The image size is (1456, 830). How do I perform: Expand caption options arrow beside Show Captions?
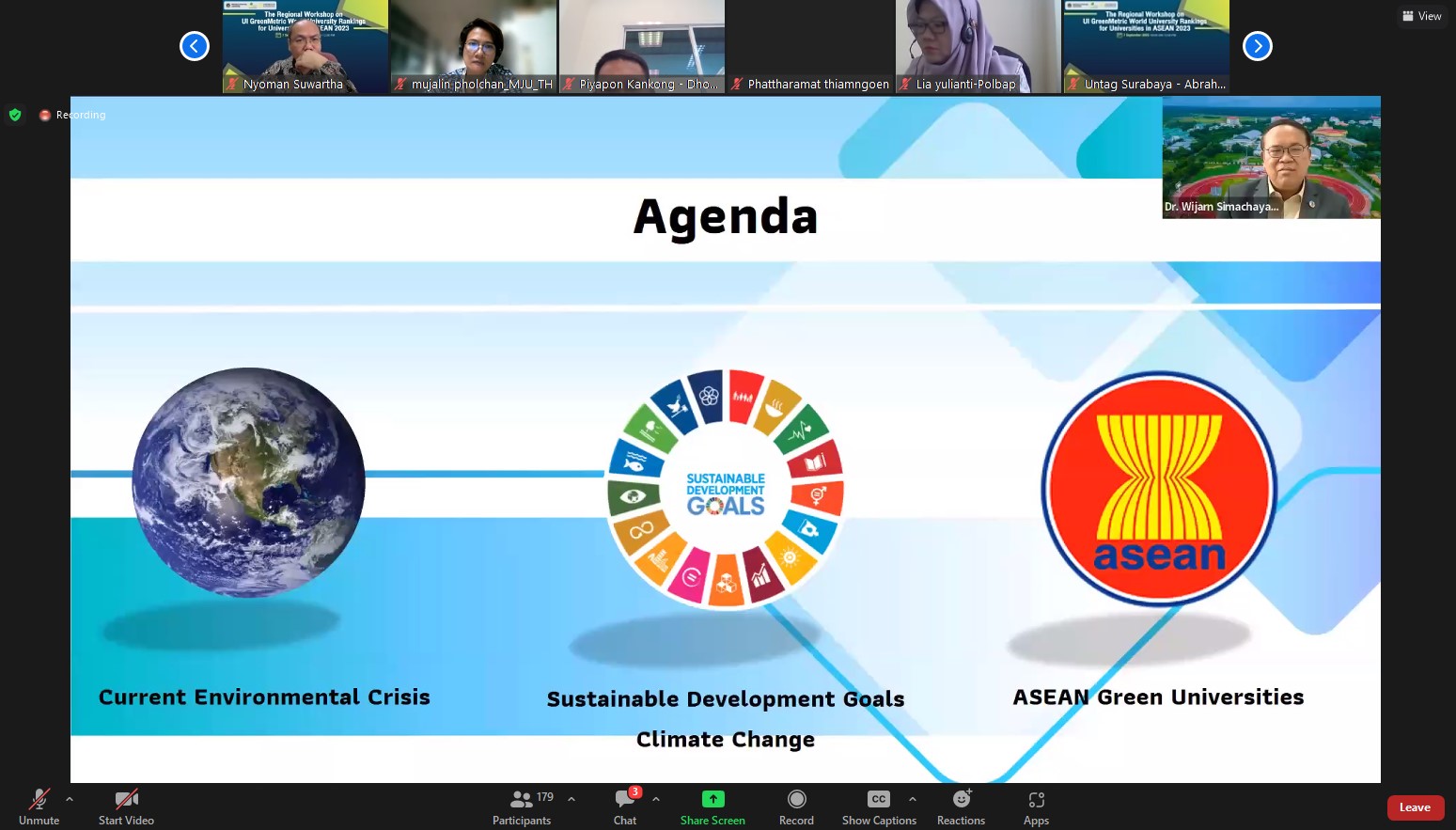point(913,799)
